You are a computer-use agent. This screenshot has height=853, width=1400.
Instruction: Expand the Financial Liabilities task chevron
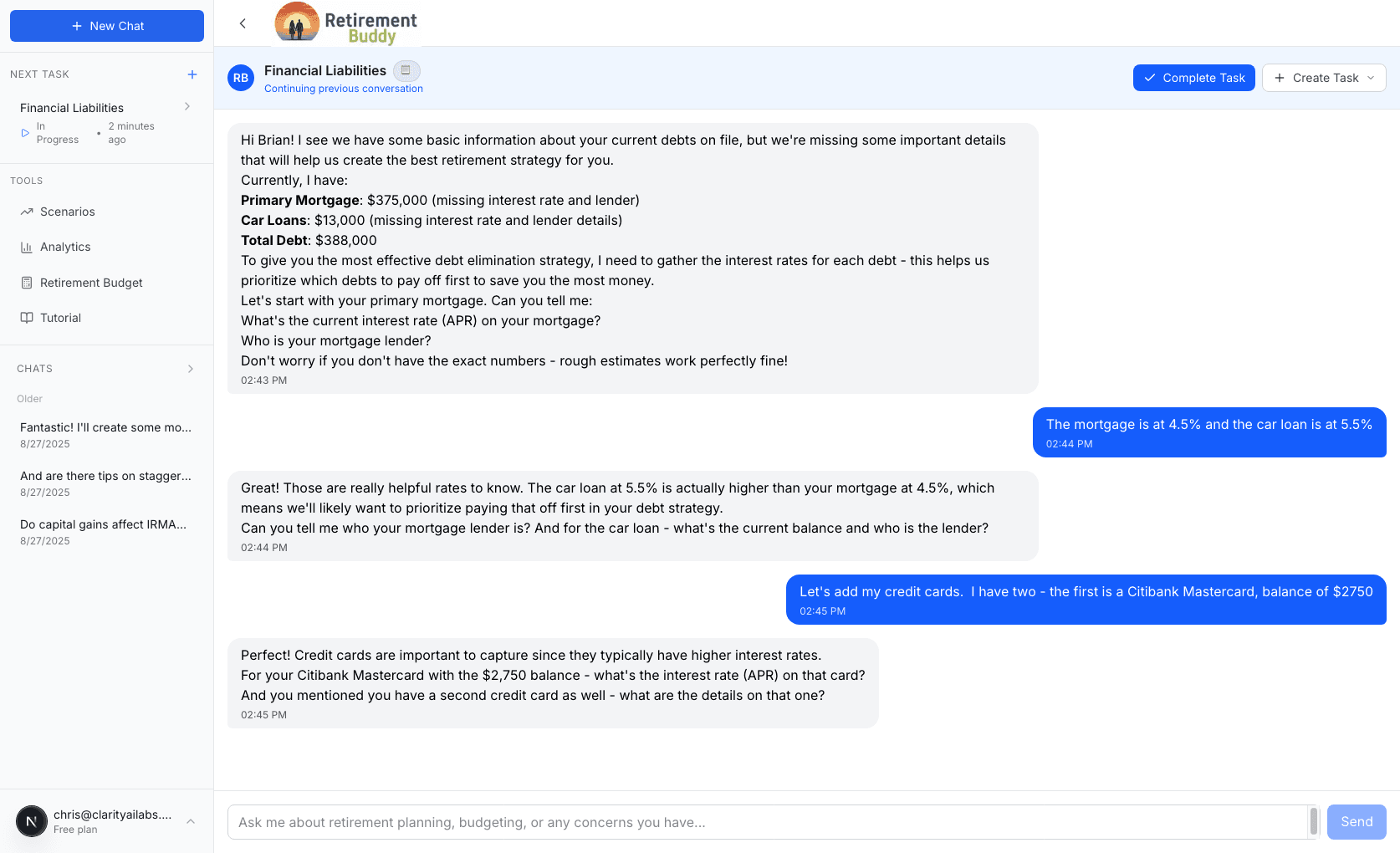(x=187, y=107)
